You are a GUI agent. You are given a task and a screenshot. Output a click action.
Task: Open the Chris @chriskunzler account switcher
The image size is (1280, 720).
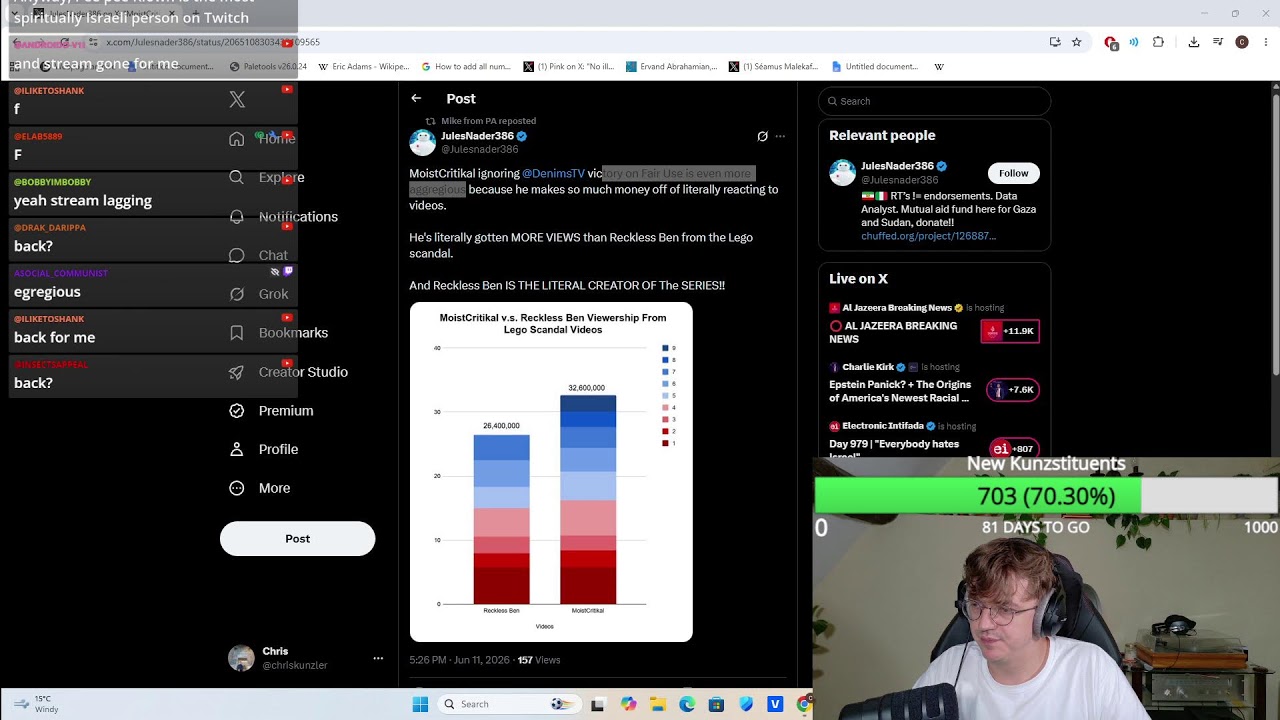pos(307,658)
